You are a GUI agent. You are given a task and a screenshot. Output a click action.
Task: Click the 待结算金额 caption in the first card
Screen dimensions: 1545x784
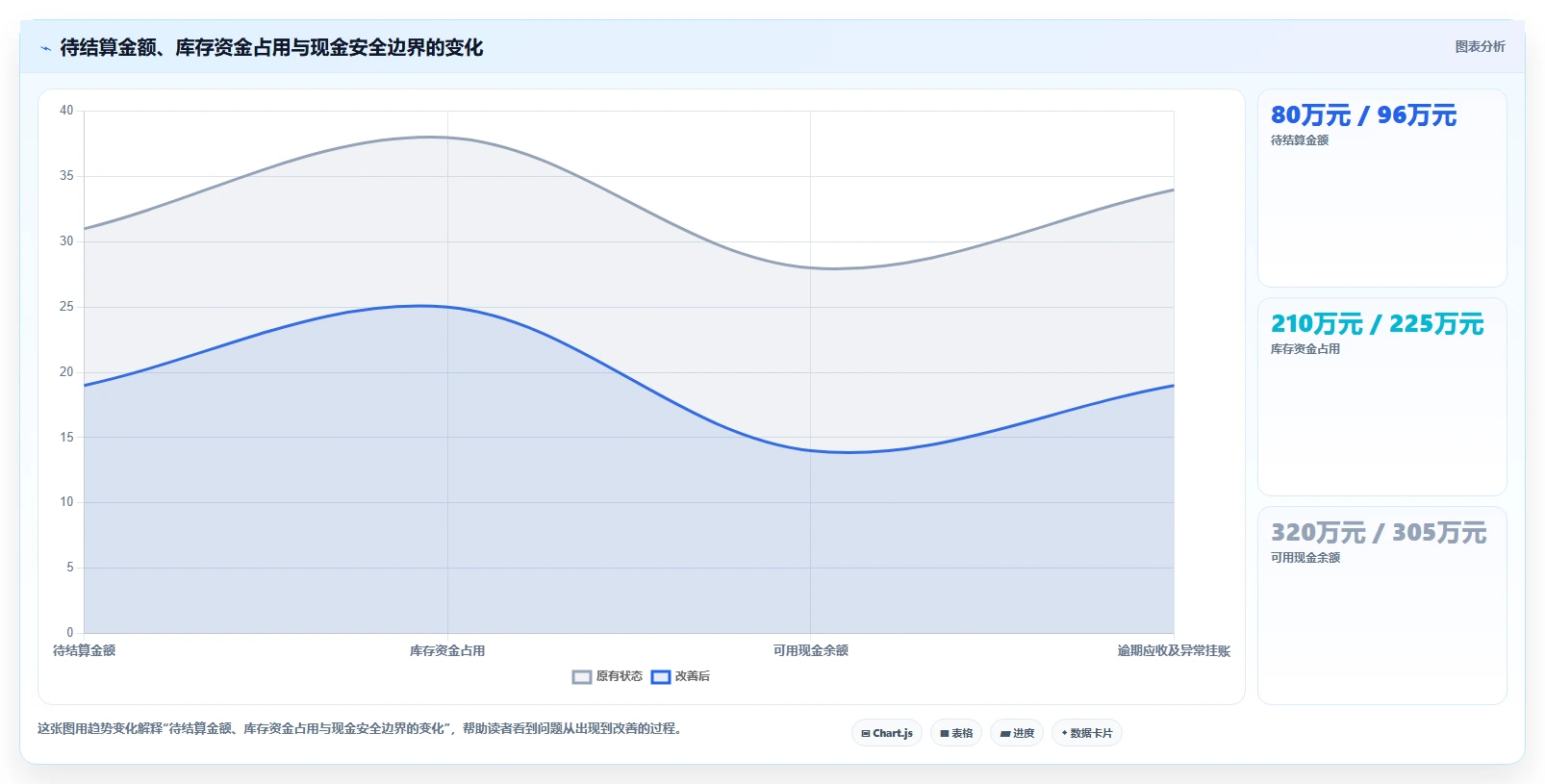1299,140
